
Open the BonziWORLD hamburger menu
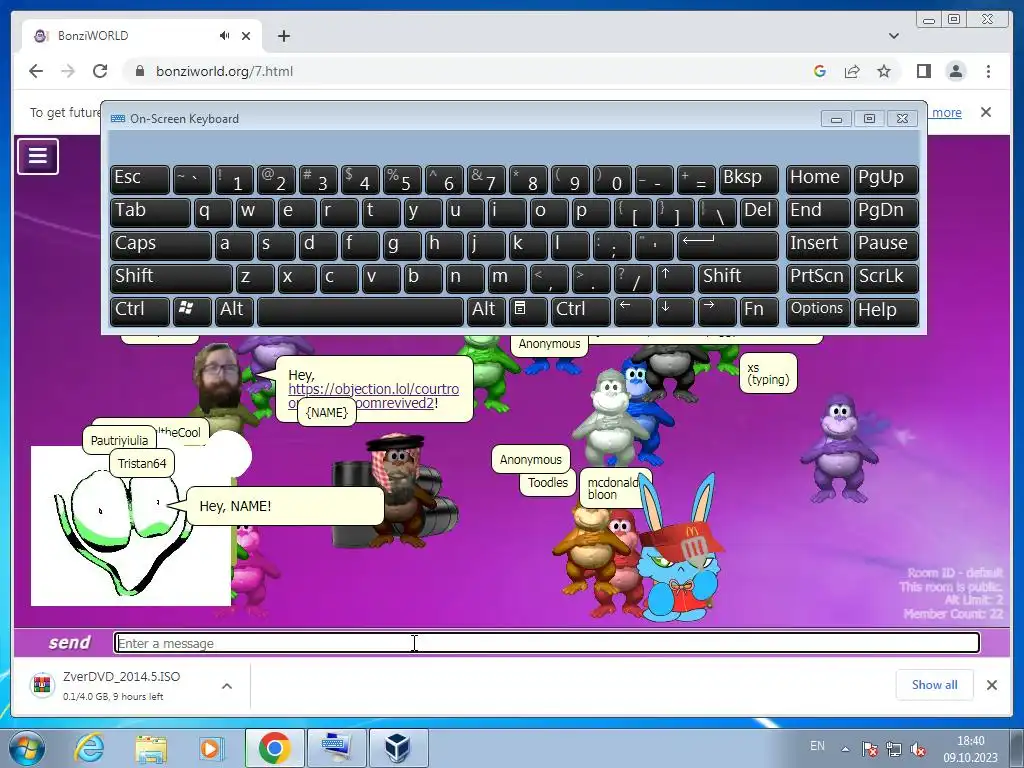38,156
